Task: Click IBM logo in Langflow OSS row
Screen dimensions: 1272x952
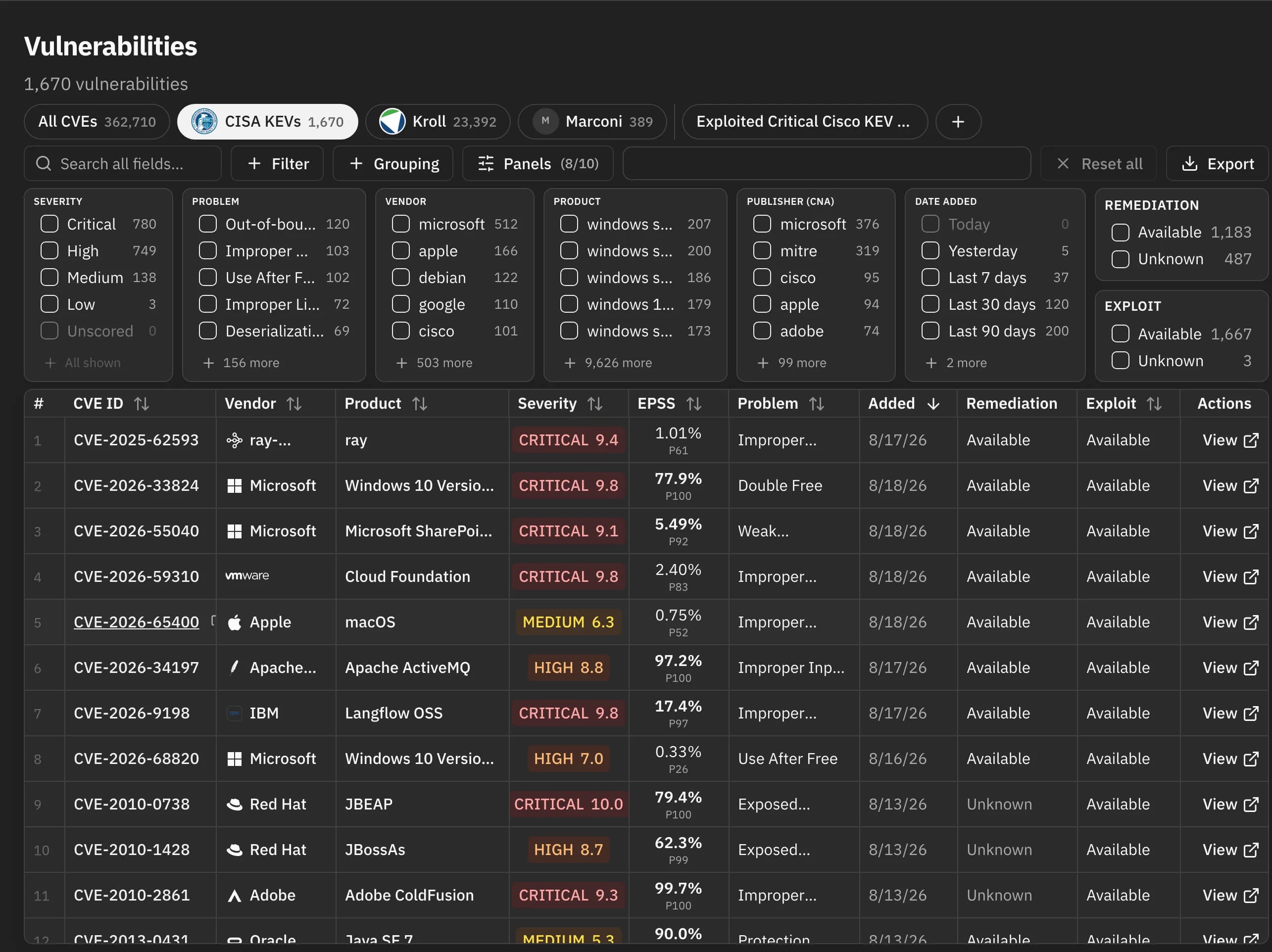Action: 234,714
